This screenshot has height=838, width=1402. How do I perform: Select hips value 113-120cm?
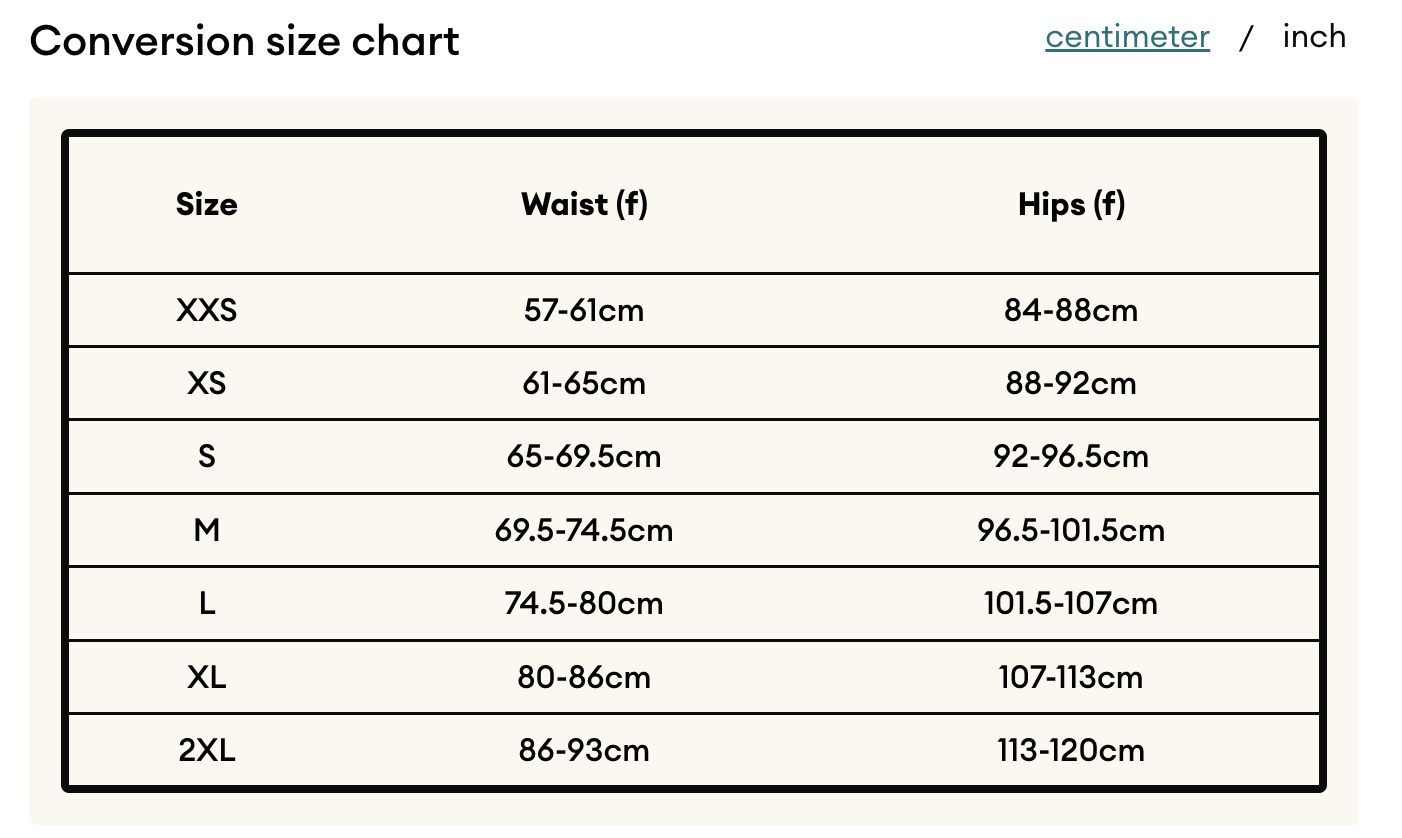click(x=1071, y=751)
